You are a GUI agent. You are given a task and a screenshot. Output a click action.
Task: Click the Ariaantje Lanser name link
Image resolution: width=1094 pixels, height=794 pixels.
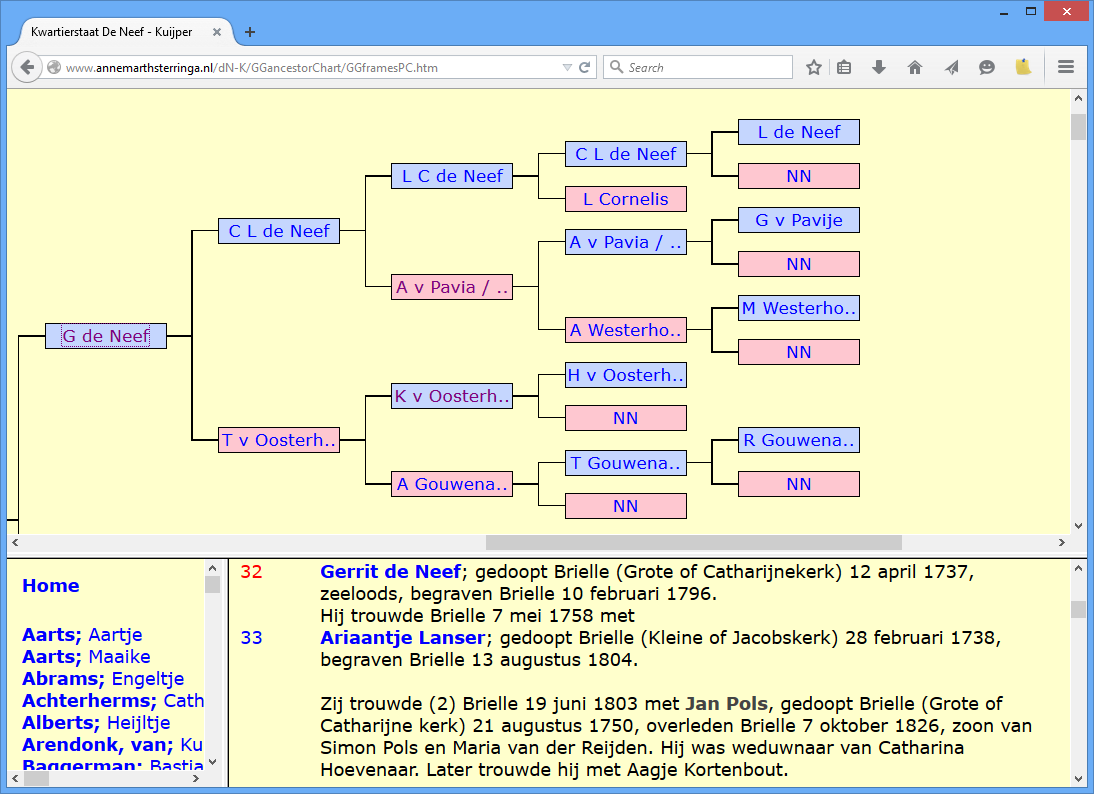click(402, 638)
